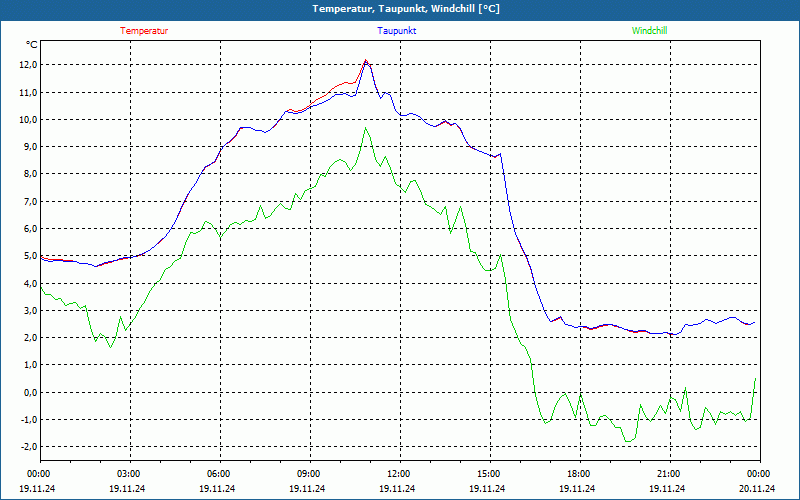
Task: Click the blue Taupunkt legend label
Action: pos(396,31)
